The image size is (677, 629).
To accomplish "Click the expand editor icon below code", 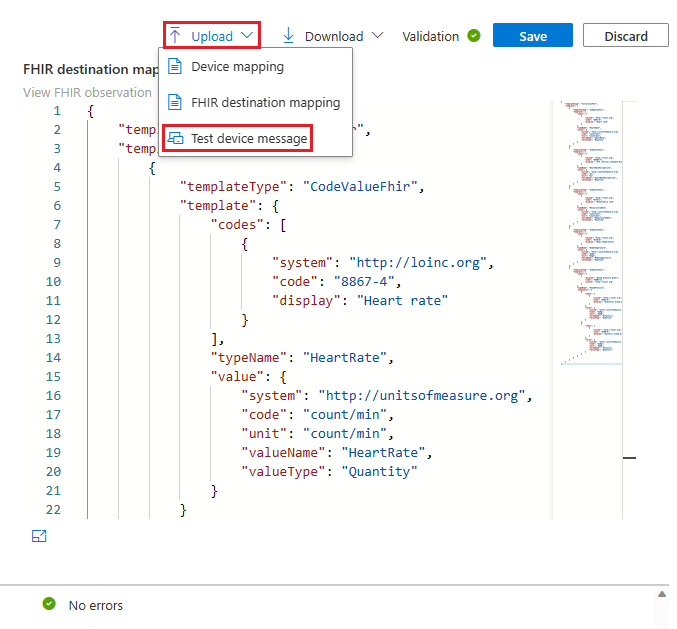I will tap(39, 536).
